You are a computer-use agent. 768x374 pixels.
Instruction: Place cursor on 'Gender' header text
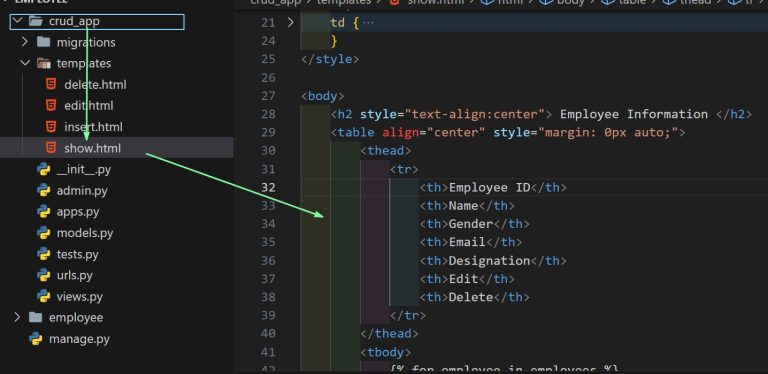coord(471,224)
